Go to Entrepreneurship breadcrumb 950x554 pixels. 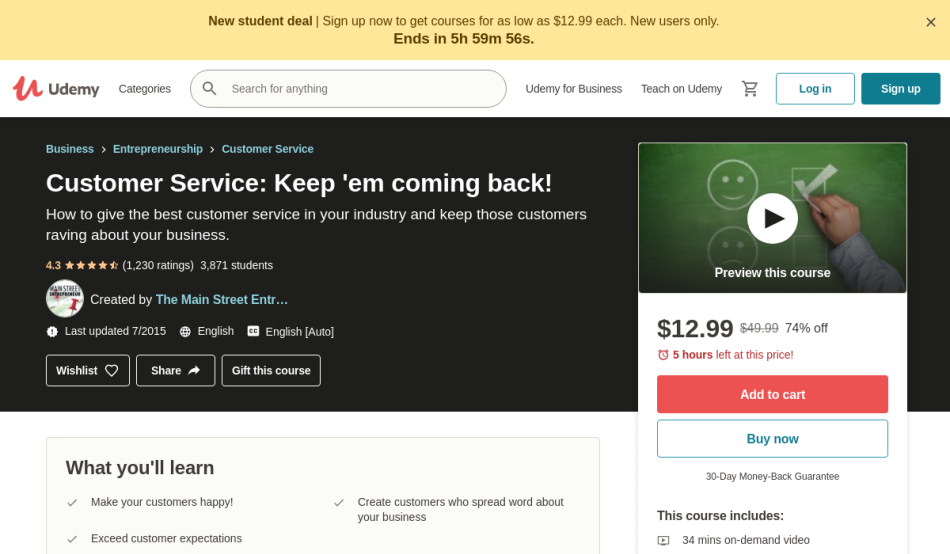[158, 149]
